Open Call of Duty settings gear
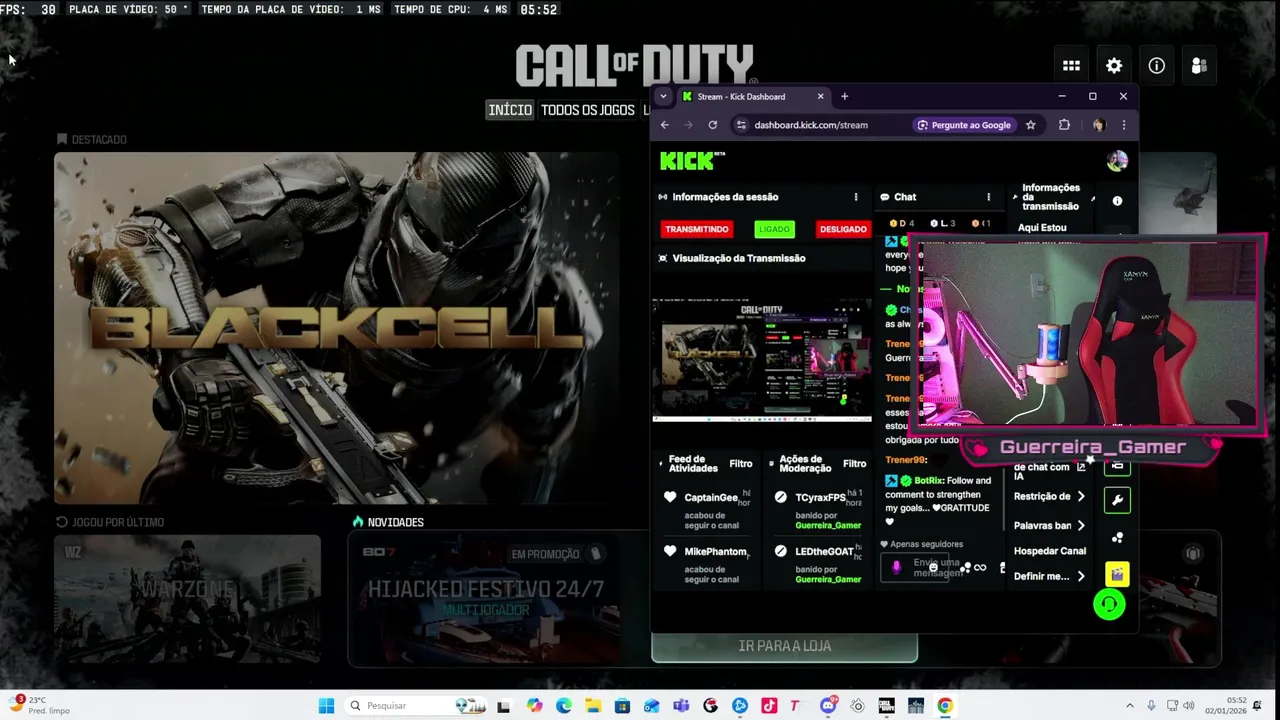This screenshot has width=1280, height=720. (1114, 66)
